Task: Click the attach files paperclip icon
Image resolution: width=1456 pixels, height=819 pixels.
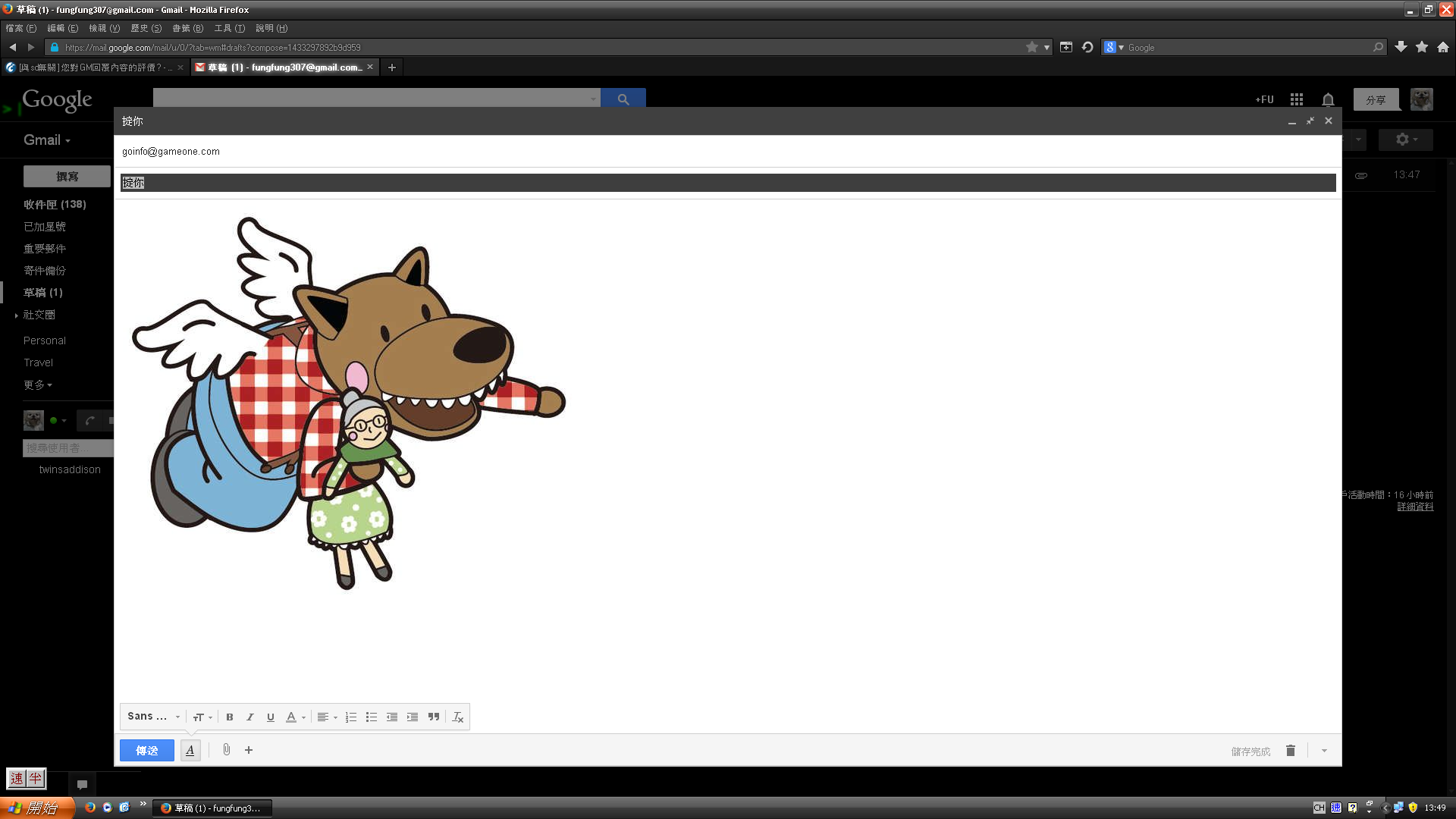Action: coord(226,750)
